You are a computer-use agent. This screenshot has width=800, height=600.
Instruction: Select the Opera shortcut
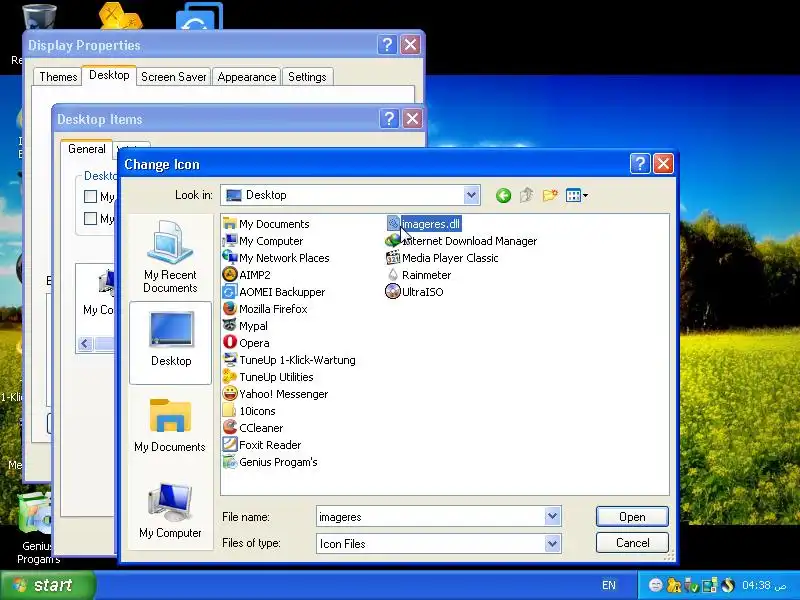(x=246, y=343)
